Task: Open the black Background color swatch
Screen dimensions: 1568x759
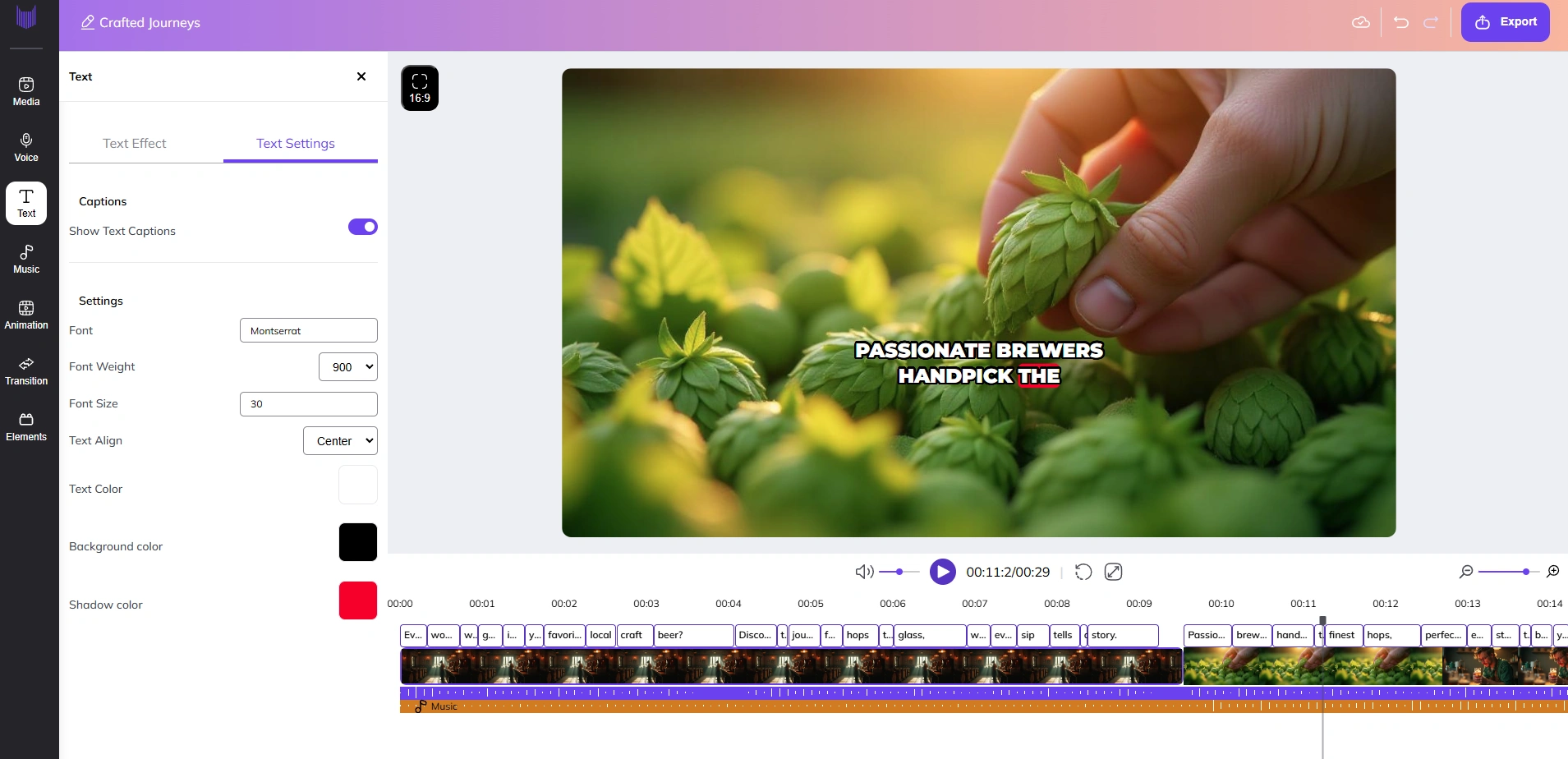Action: (x=358, y=542)
